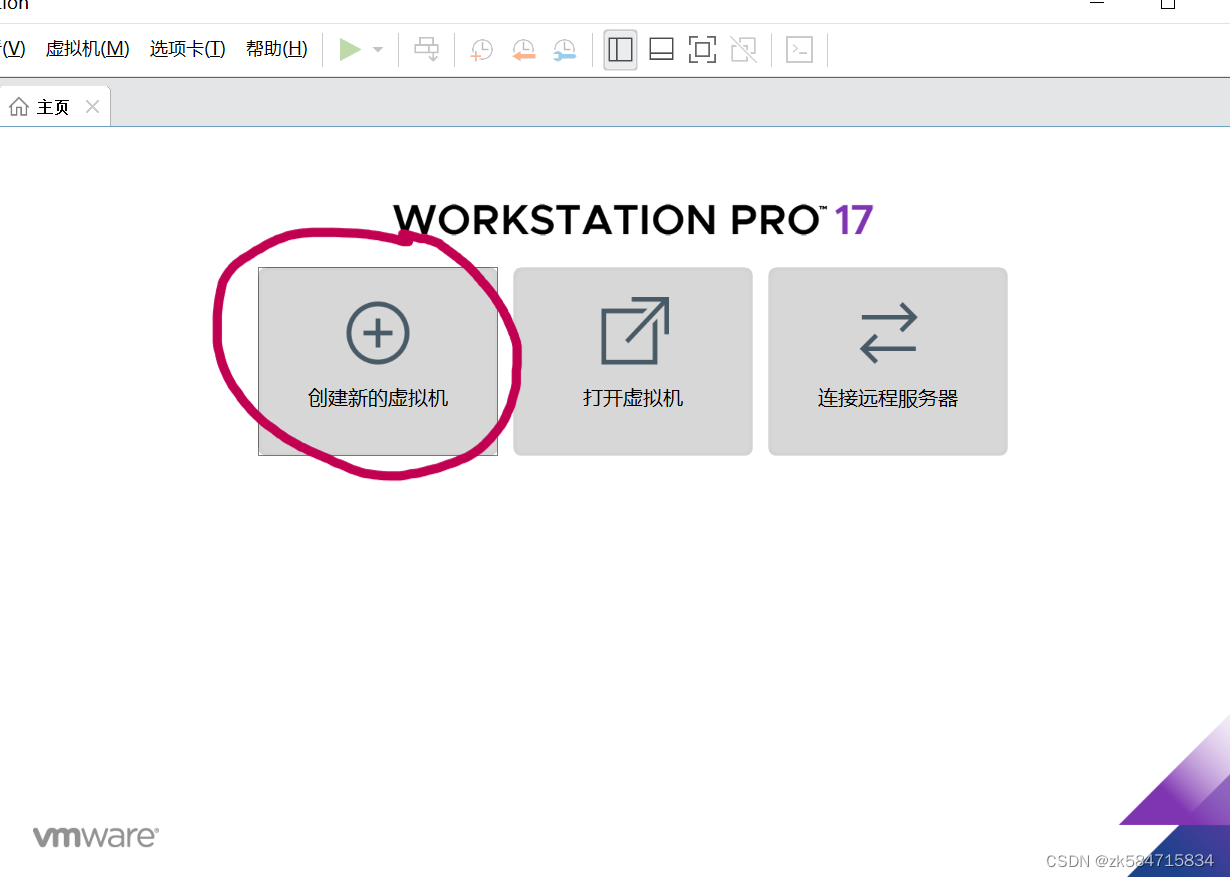Click the 连接远程服务器 tile

point(888,361)
